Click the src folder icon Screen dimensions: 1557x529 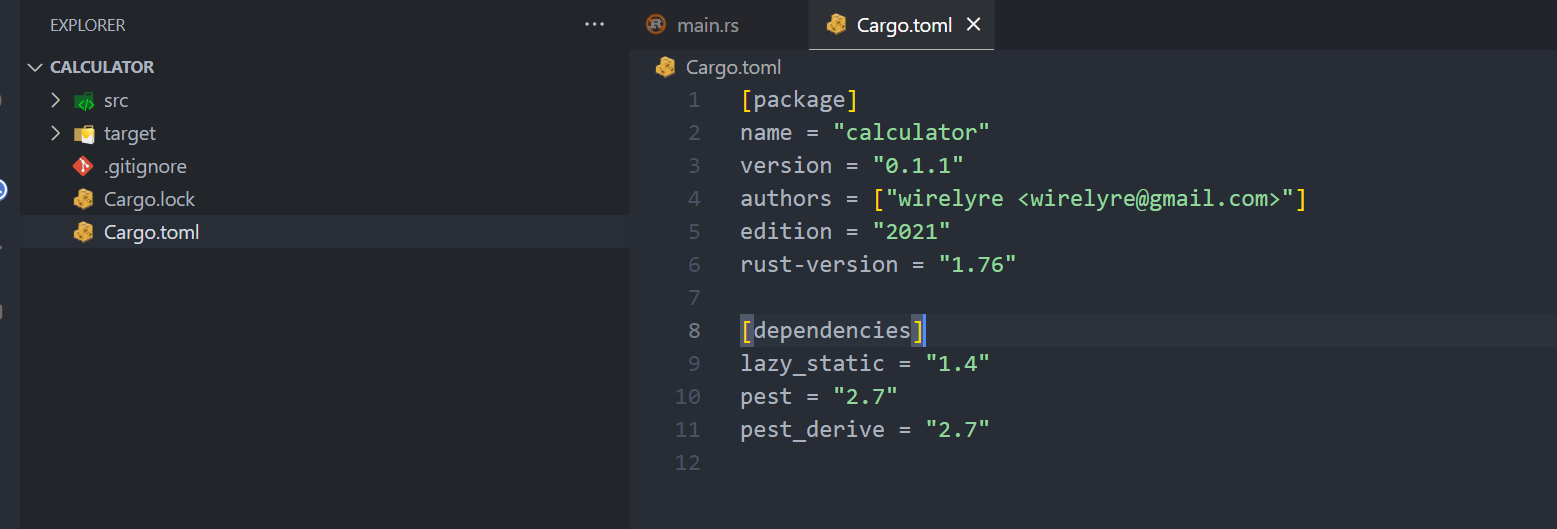click(84, 101)
